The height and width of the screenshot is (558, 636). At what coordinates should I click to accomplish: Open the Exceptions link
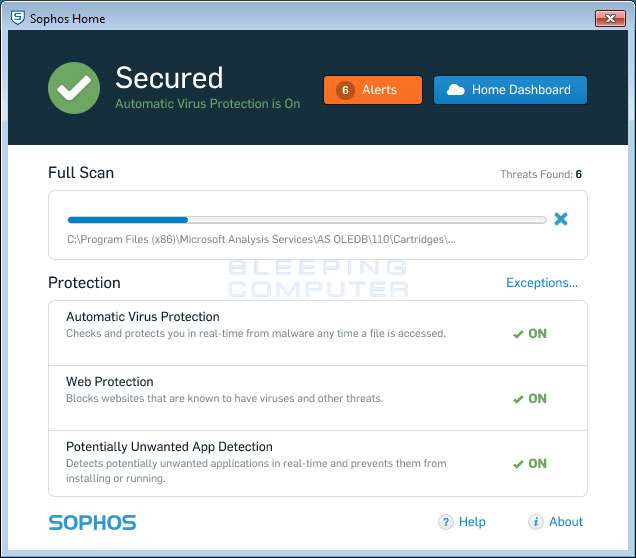pyautogui.click(x=542, y=283)
